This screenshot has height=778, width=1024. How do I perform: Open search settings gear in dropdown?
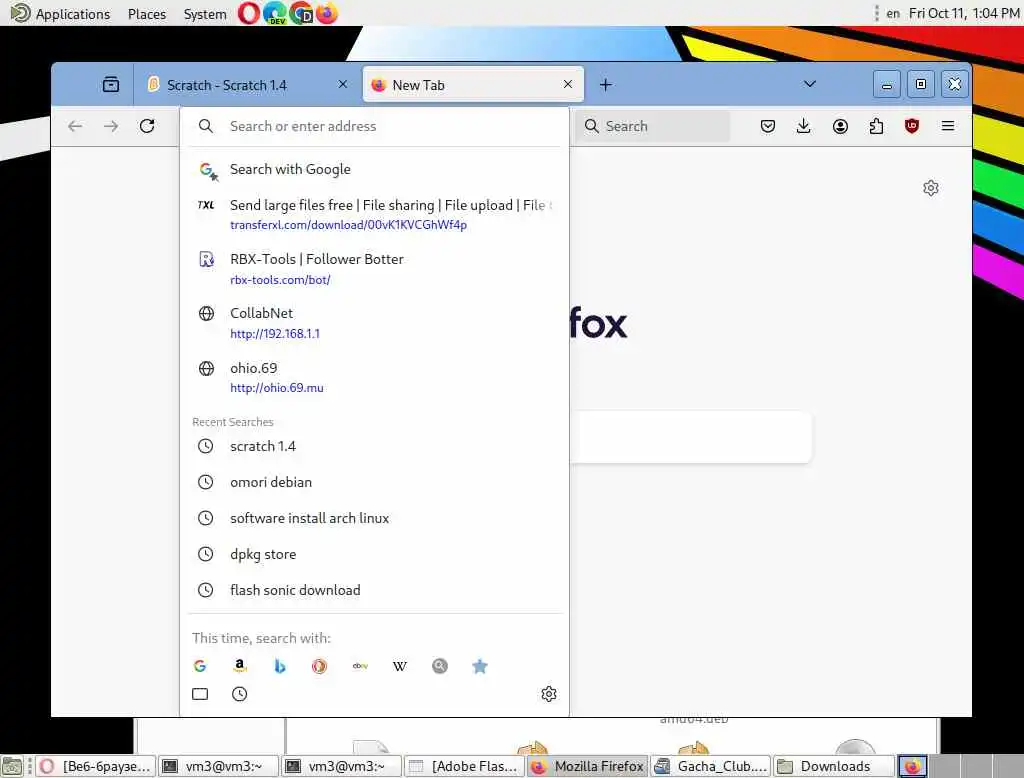click(549, 694)
